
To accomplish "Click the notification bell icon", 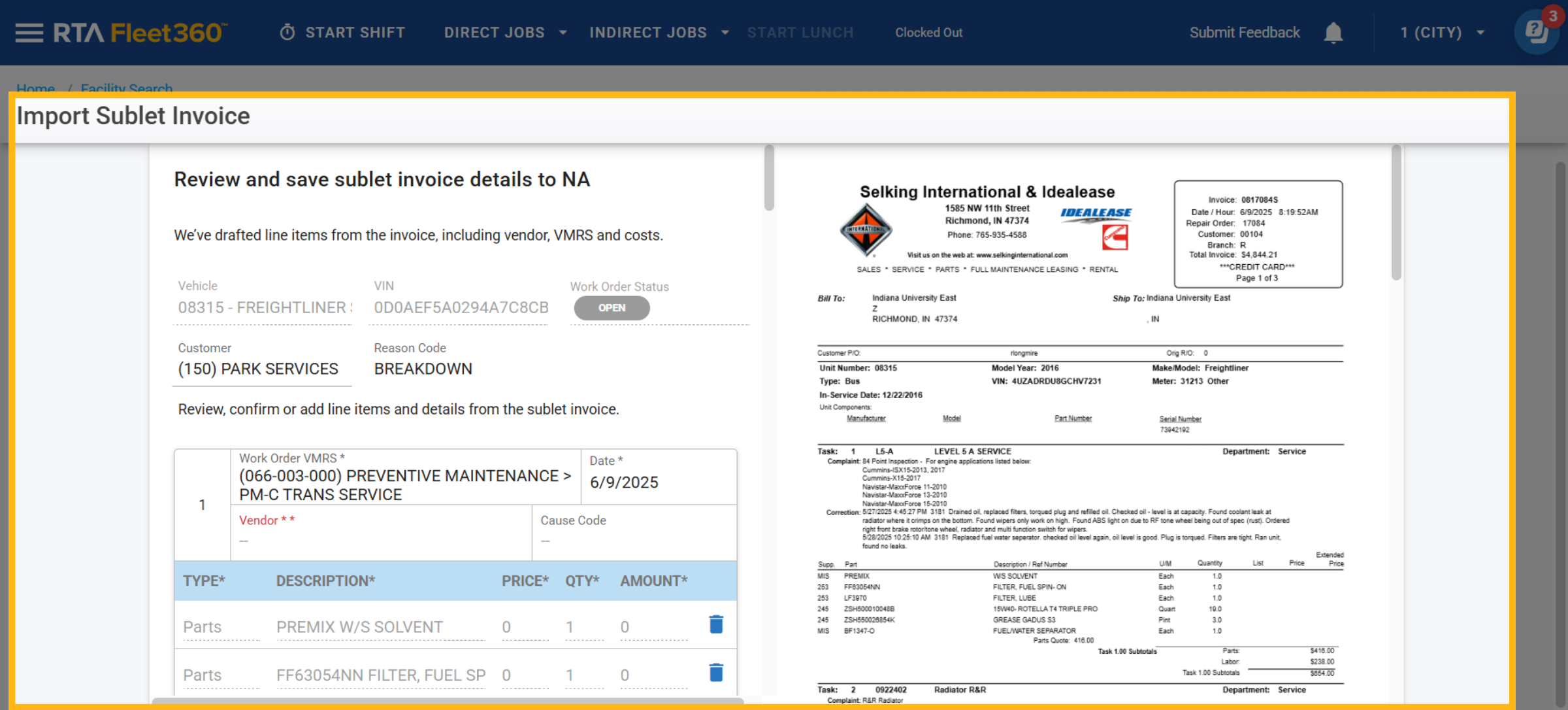I will tap(1333, 33).
